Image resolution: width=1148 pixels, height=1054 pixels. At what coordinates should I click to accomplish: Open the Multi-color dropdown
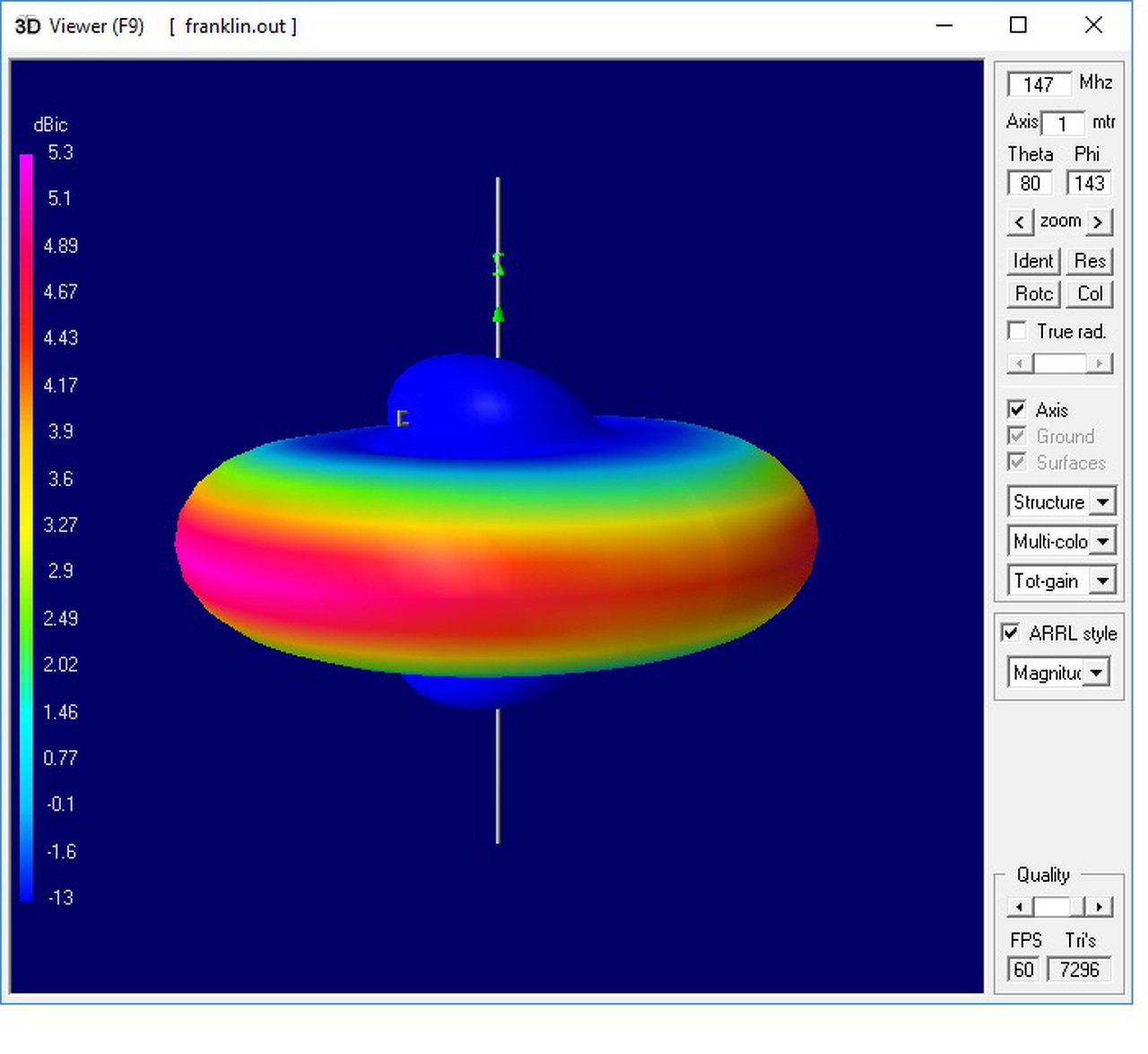click(1062, 541)
